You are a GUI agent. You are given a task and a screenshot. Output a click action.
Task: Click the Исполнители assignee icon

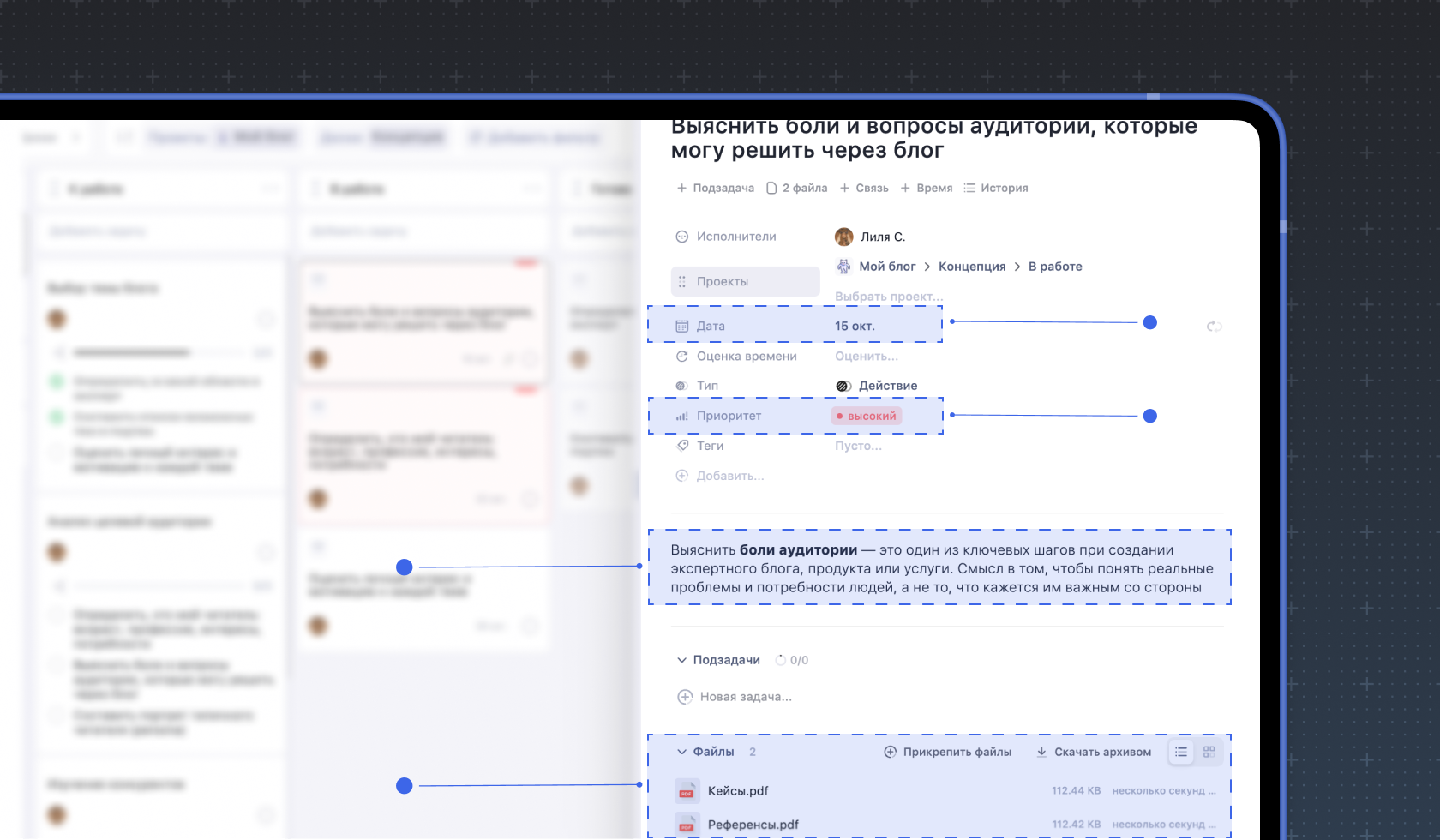click(681, 237)
